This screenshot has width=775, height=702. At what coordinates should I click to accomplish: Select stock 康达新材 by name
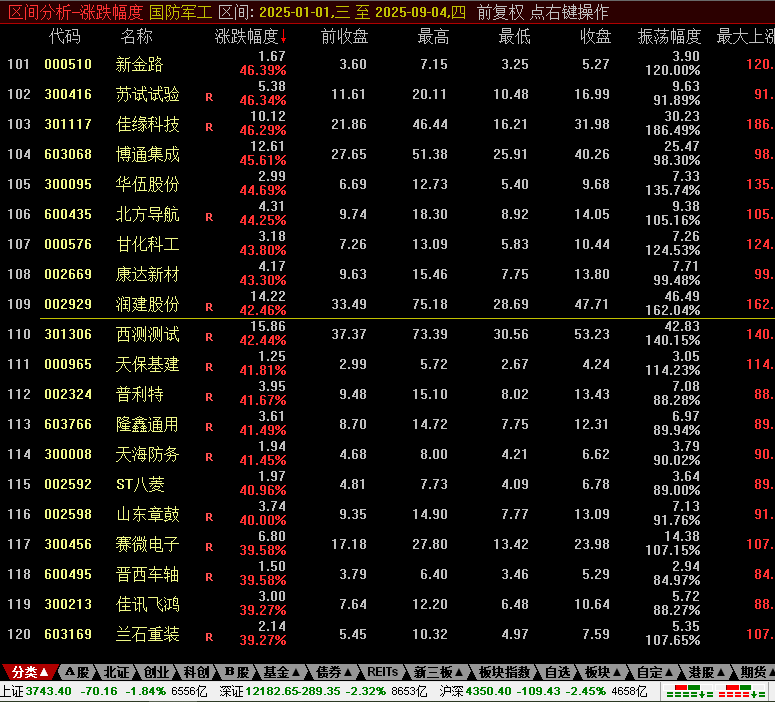pos(147,274)
